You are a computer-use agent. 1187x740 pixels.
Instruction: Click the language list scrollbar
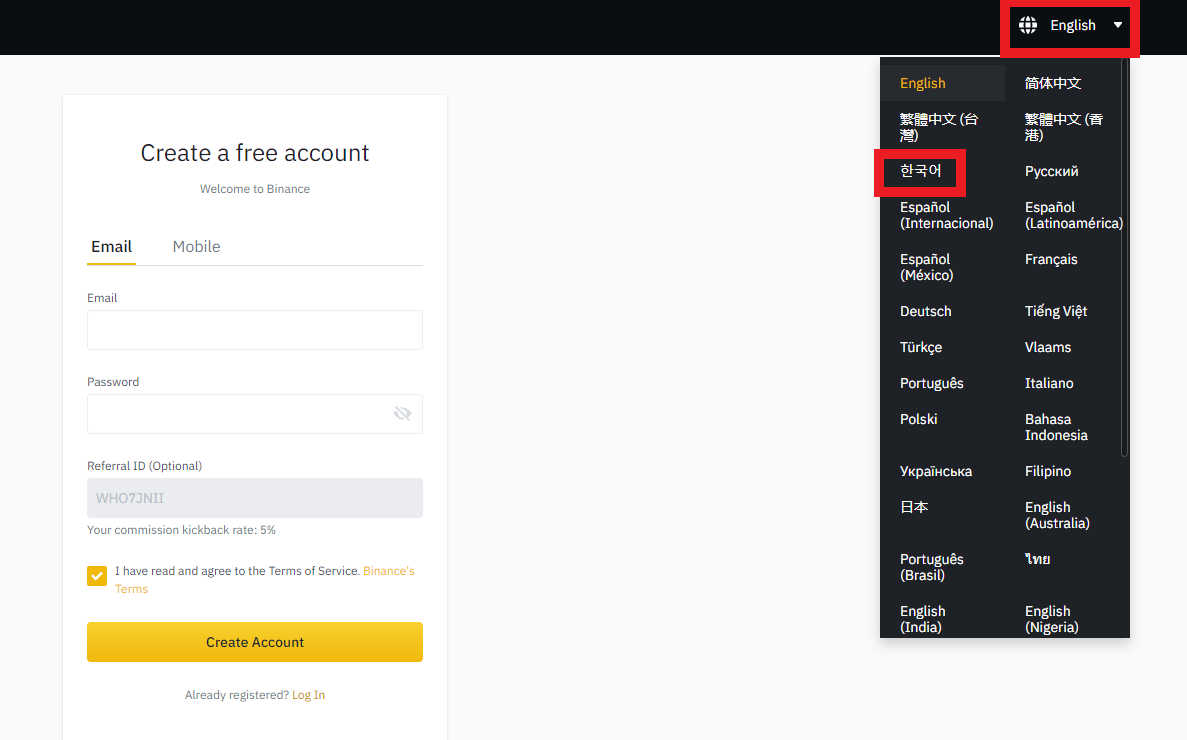point(1124,257)
